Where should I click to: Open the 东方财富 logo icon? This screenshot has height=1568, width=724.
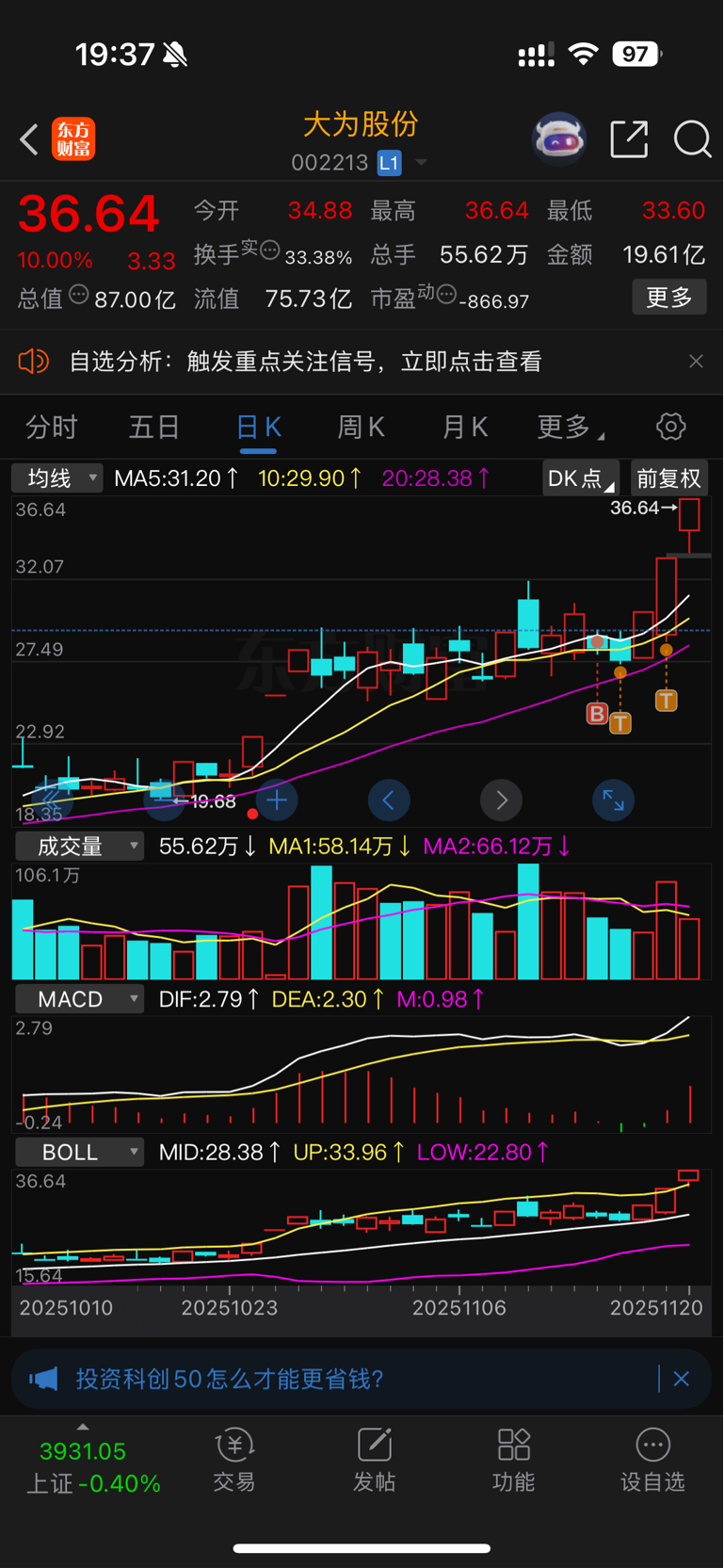(73, 139)
